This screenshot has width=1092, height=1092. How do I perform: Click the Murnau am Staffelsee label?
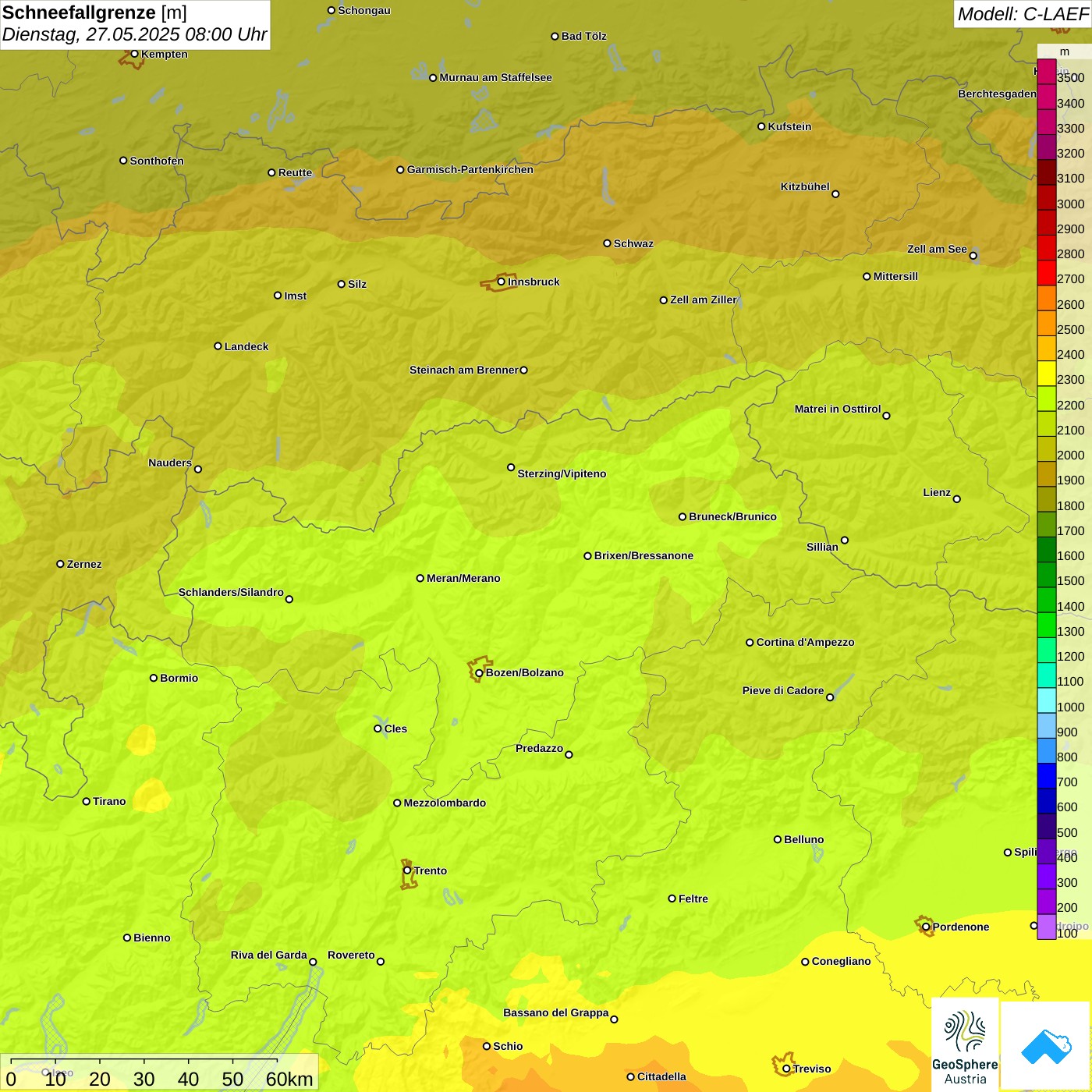(495, 77)
